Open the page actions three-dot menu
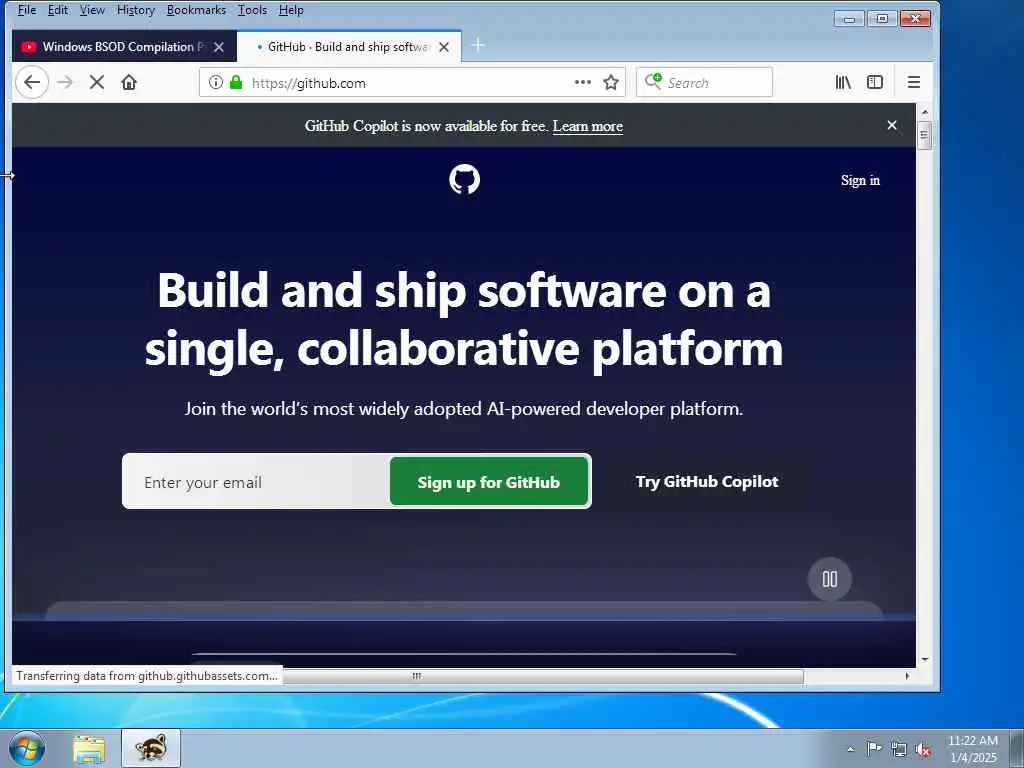This screenshot has width=1024, height=768. pyautogui.click(x=583, y=82)
